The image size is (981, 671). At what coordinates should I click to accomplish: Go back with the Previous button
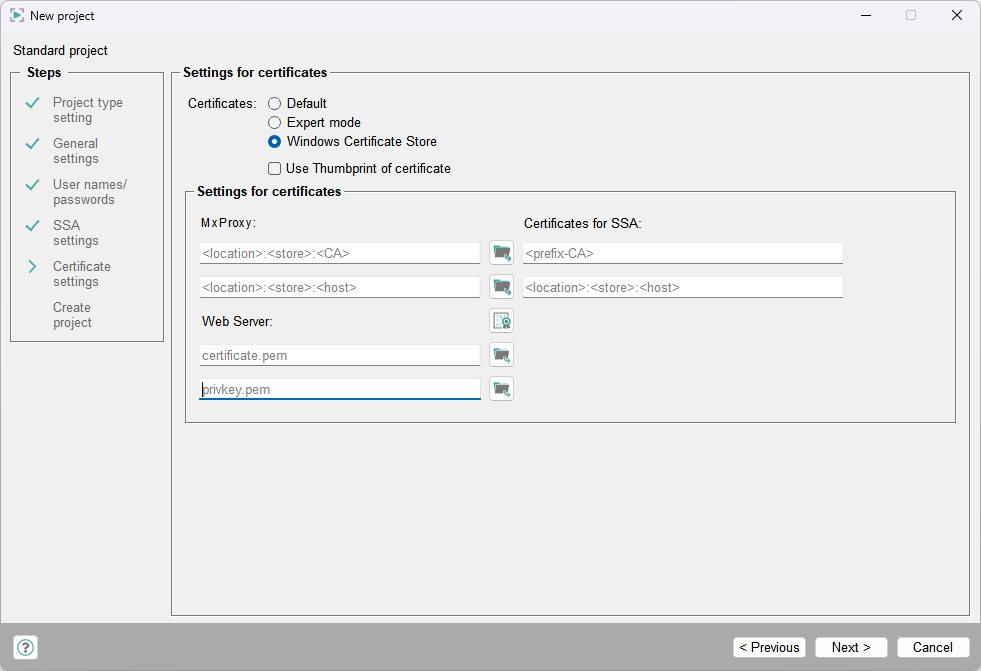(769, 647)
